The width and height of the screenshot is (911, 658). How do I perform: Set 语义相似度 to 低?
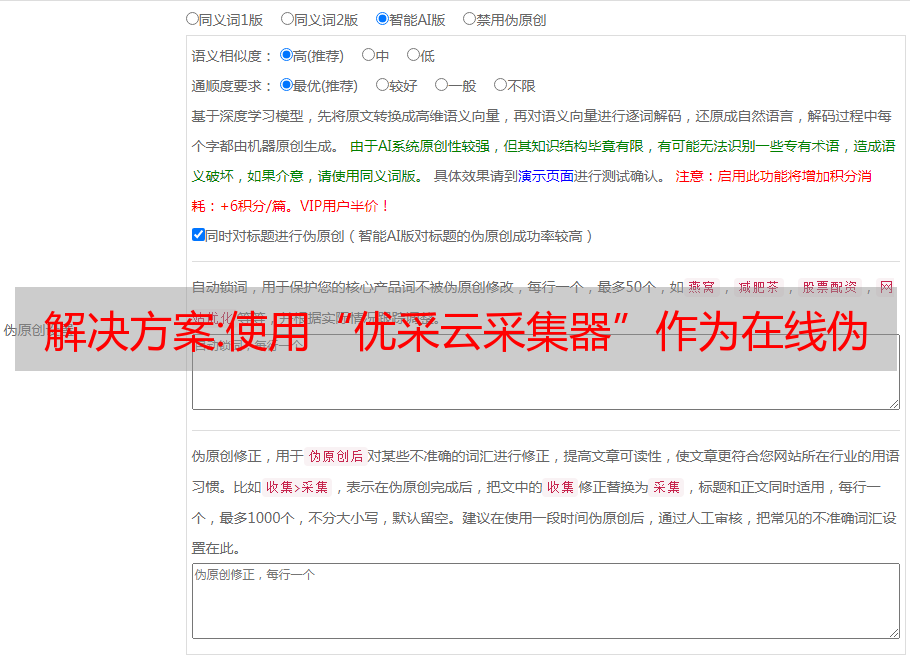(x=413, y=55)
